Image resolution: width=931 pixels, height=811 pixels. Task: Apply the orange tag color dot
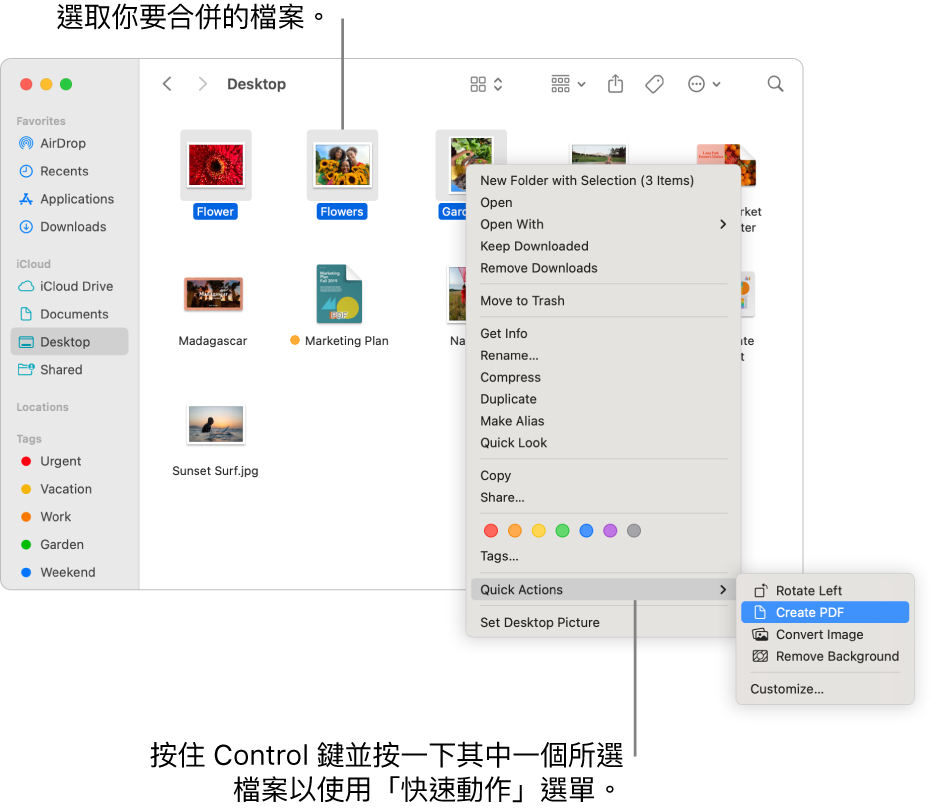(x=515, y=531)
